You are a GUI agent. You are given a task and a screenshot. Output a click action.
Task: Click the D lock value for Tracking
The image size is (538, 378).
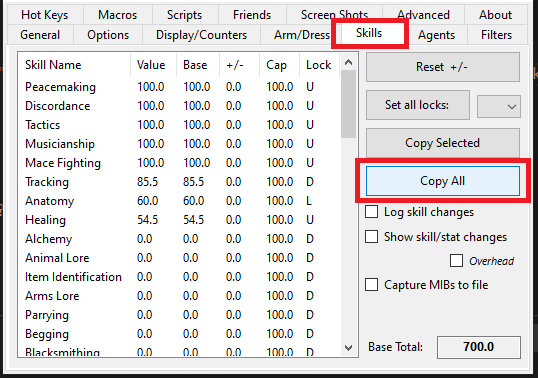(x=310, y=182)
